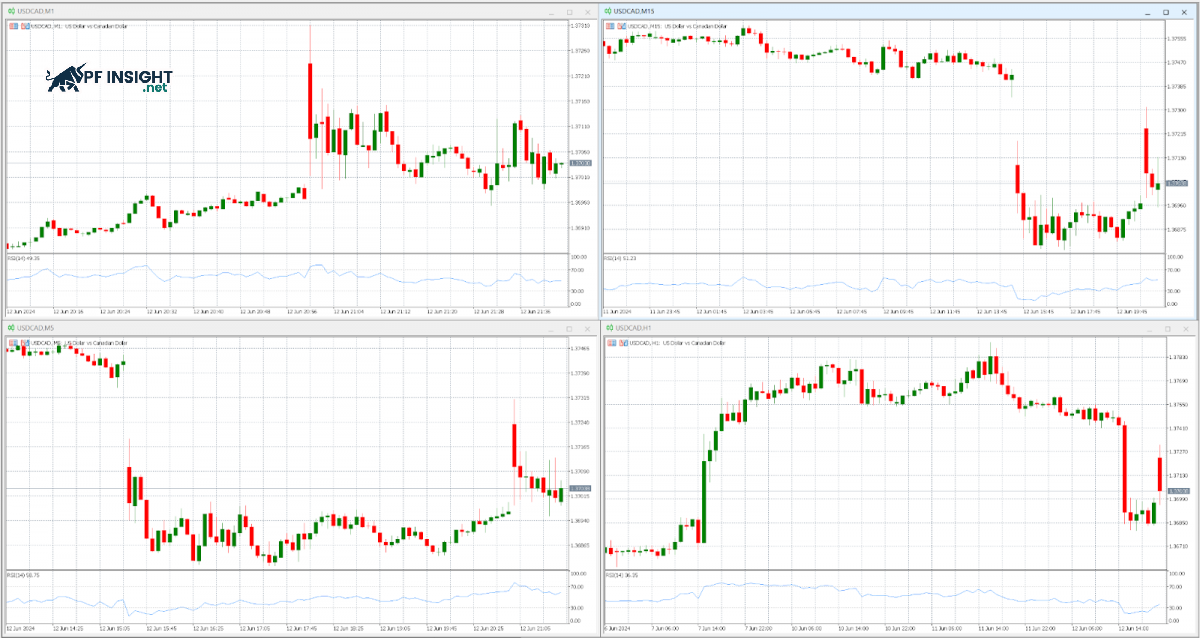Toggle one-click trading panel on USDCAD,M5 chart

pos(14,343)
